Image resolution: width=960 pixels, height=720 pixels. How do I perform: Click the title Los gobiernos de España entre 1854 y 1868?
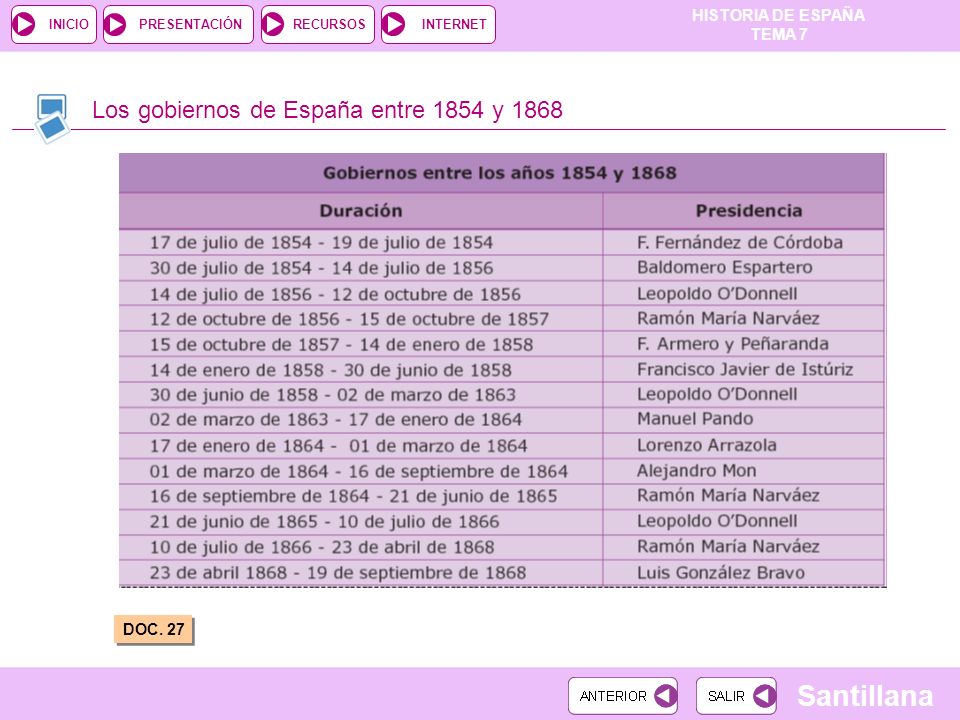(x=327, y=110)
